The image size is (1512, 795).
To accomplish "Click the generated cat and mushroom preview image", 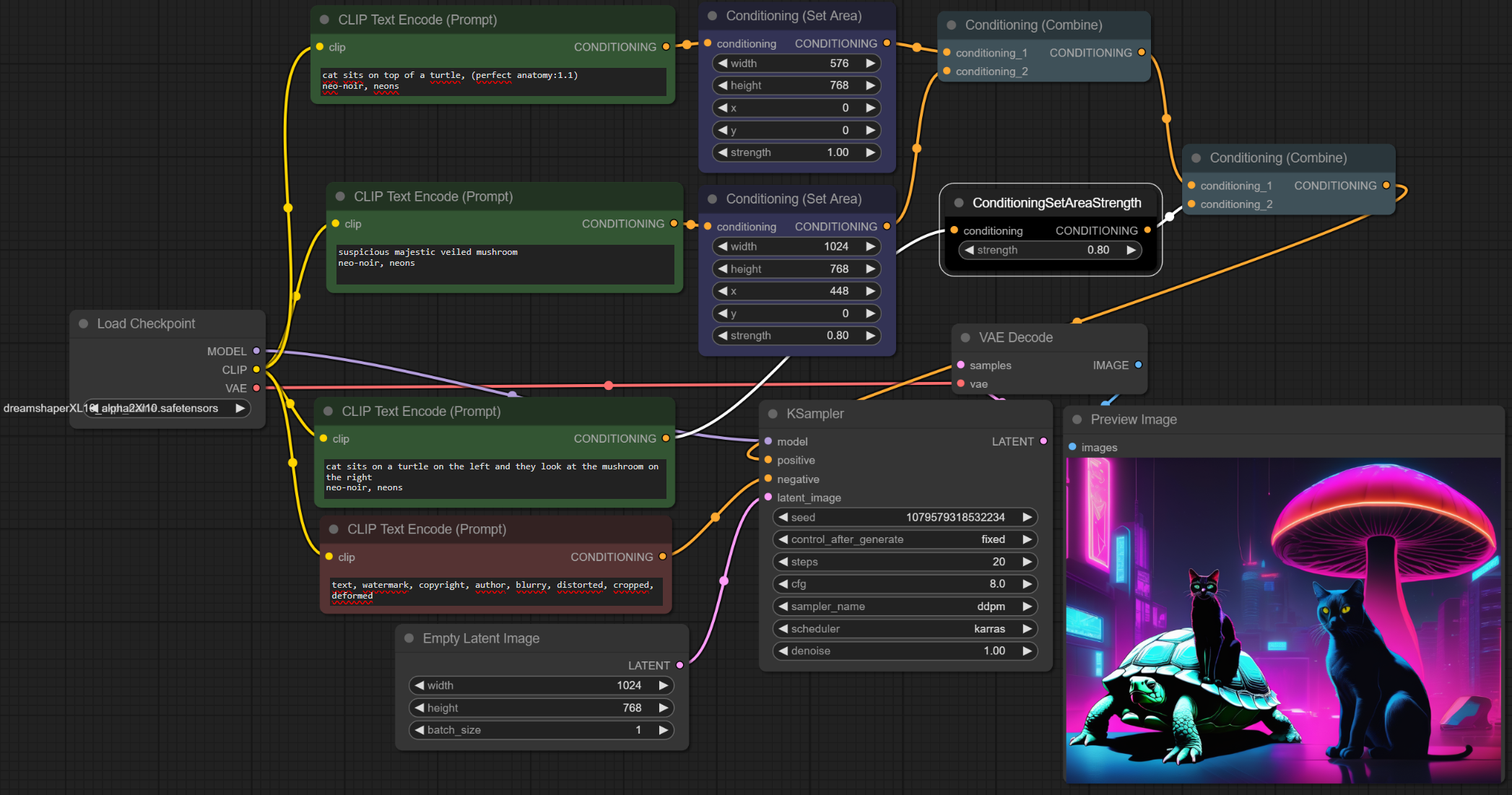I will (x=1282, y=620).
